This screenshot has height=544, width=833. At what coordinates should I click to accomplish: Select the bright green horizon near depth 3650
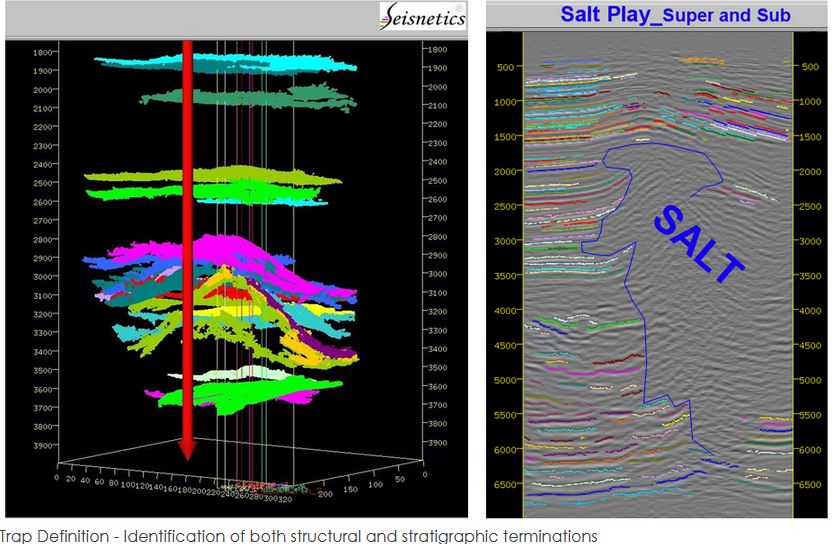point(250,394)
